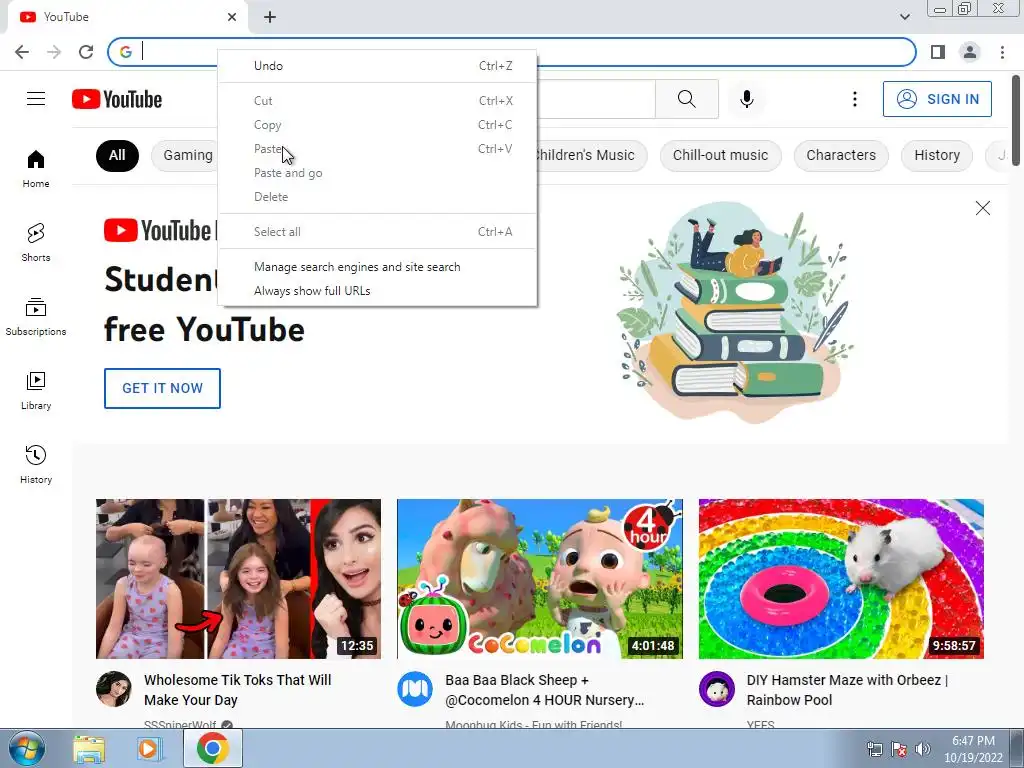Click Chrome icon in taskbar
1024x768 pixels.
coord(213,748)
